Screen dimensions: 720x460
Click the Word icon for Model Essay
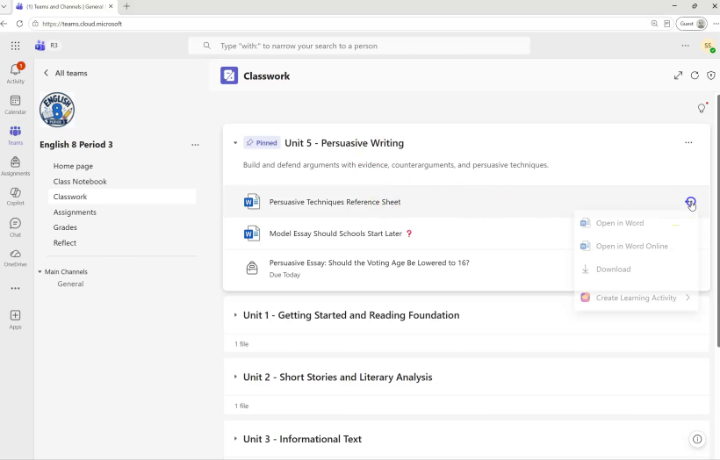point(252,234)
